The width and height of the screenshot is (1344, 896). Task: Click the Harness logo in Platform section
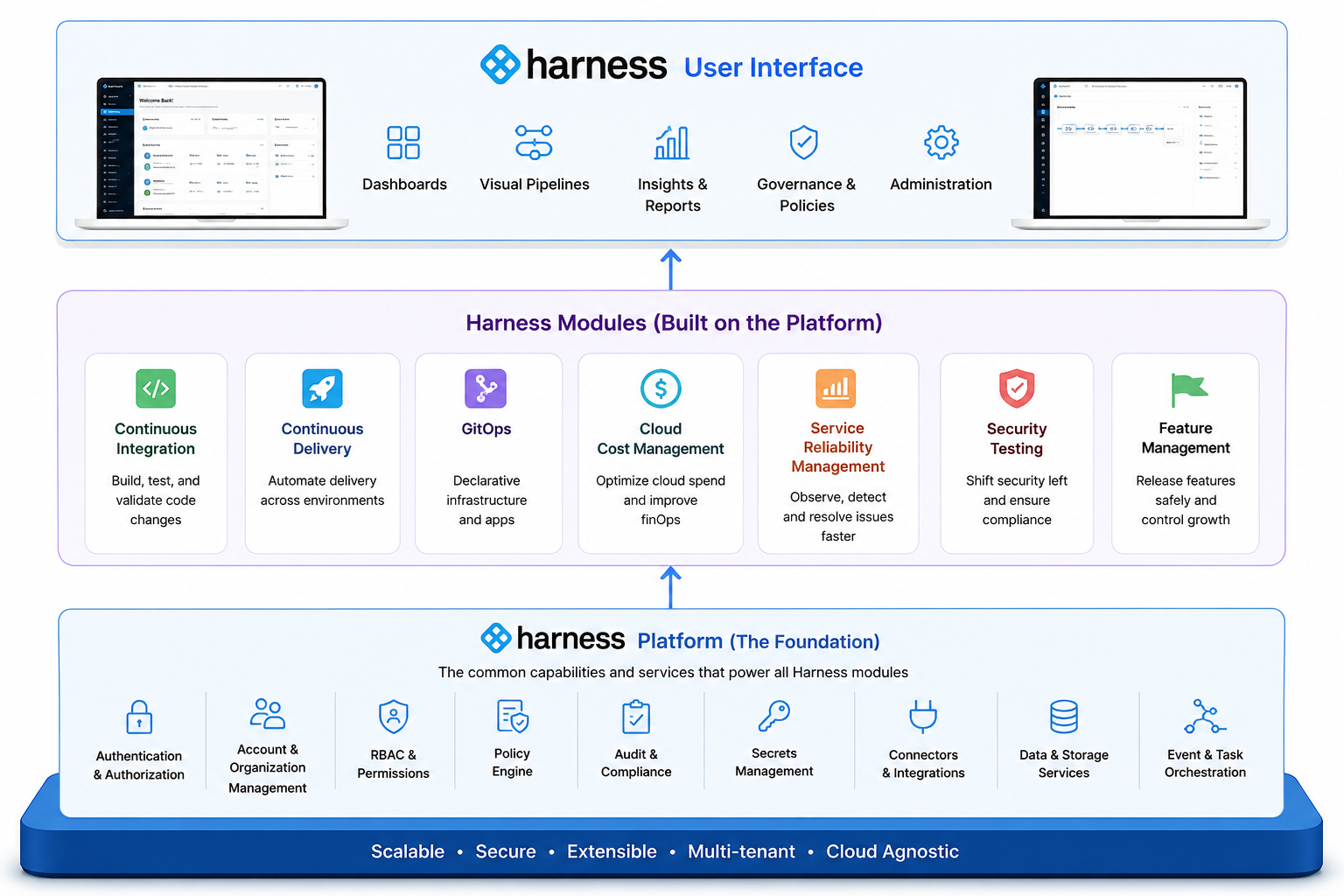553,639
